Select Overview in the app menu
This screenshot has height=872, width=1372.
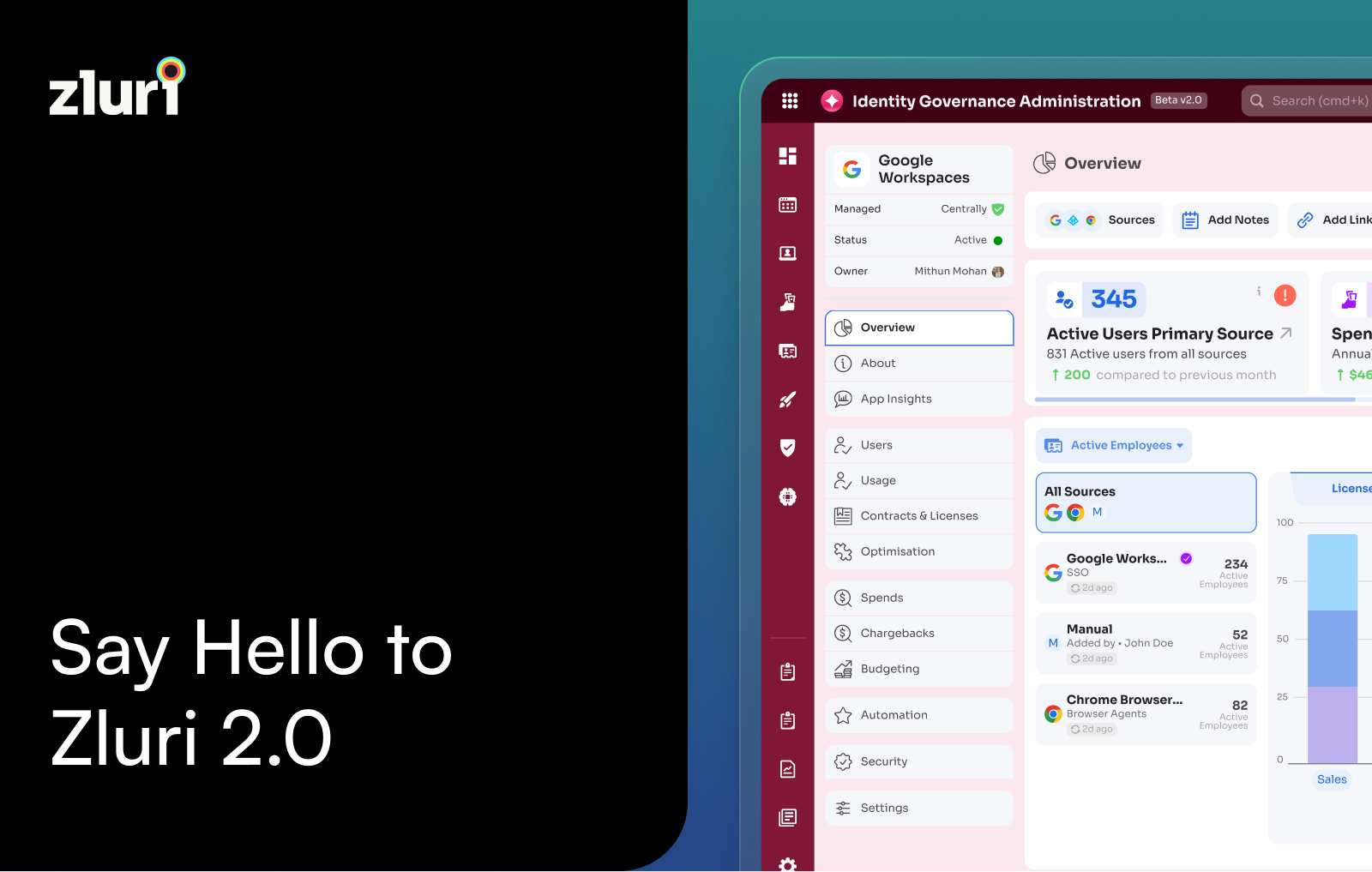pyautogui.click(x=919, y=328)
